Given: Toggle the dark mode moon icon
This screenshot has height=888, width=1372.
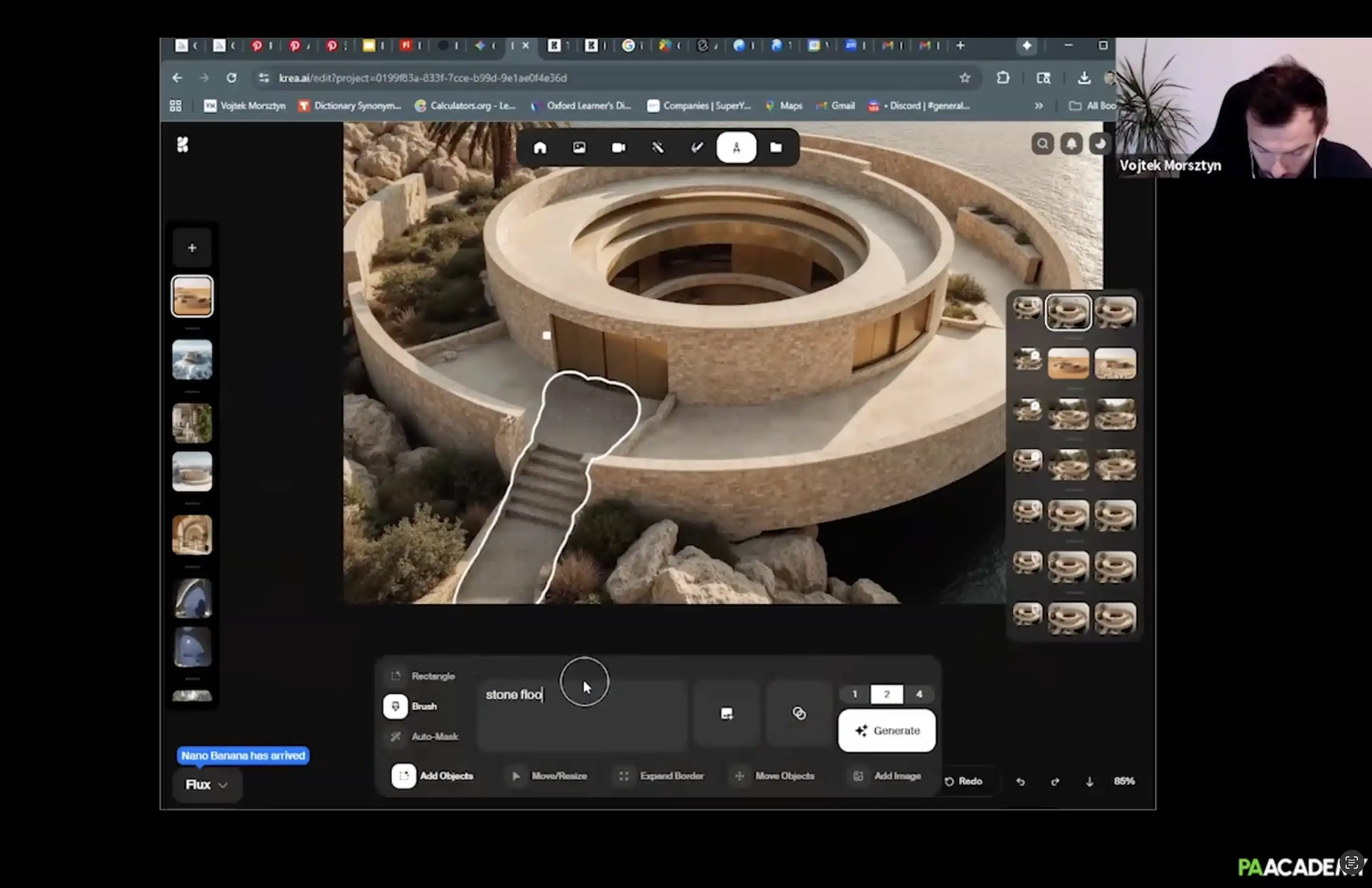Looking at the screenshot, I should pos(1100,143).
